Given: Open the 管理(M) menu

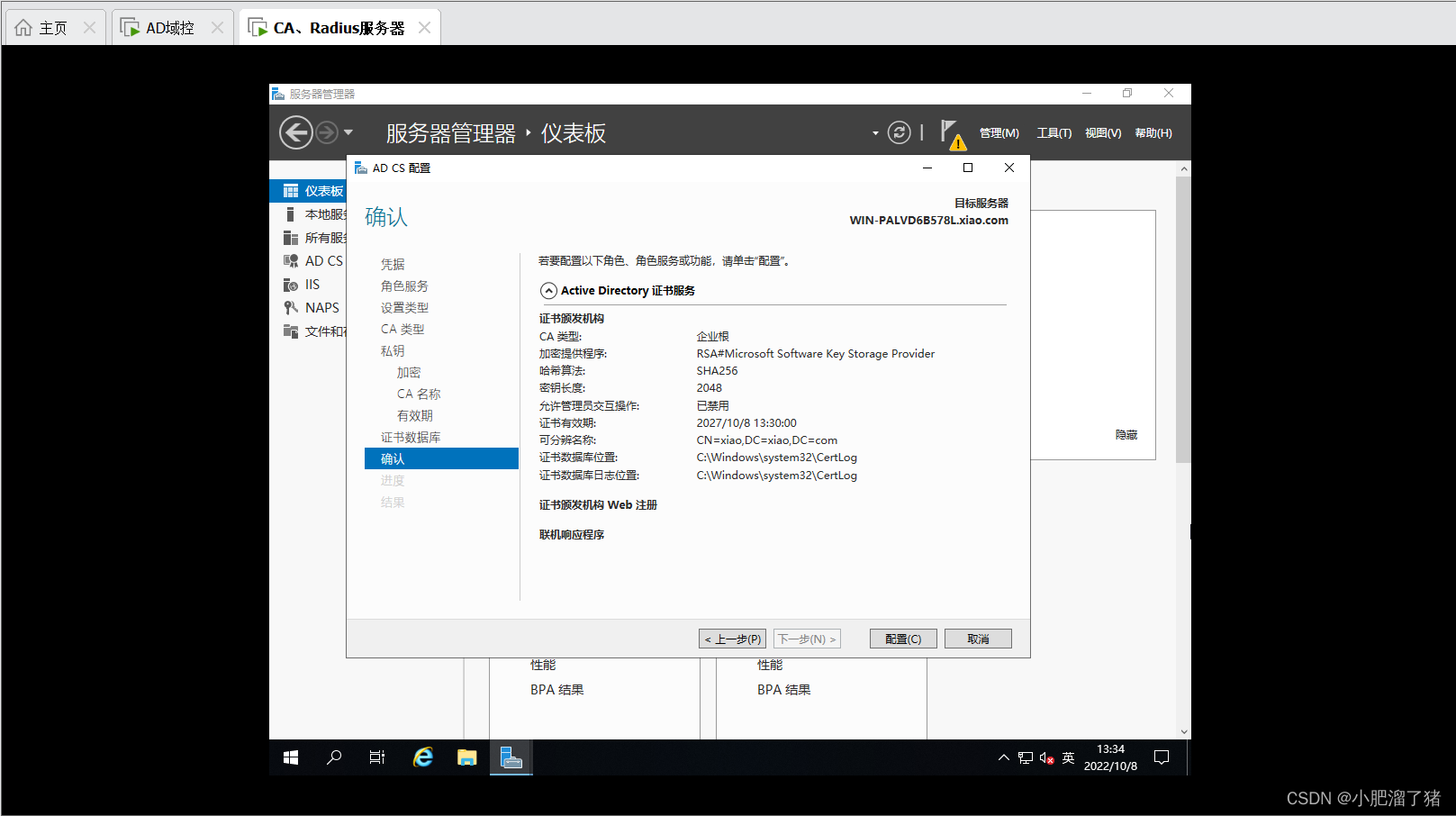Looking at the screenshot, I should coord(999,133).
